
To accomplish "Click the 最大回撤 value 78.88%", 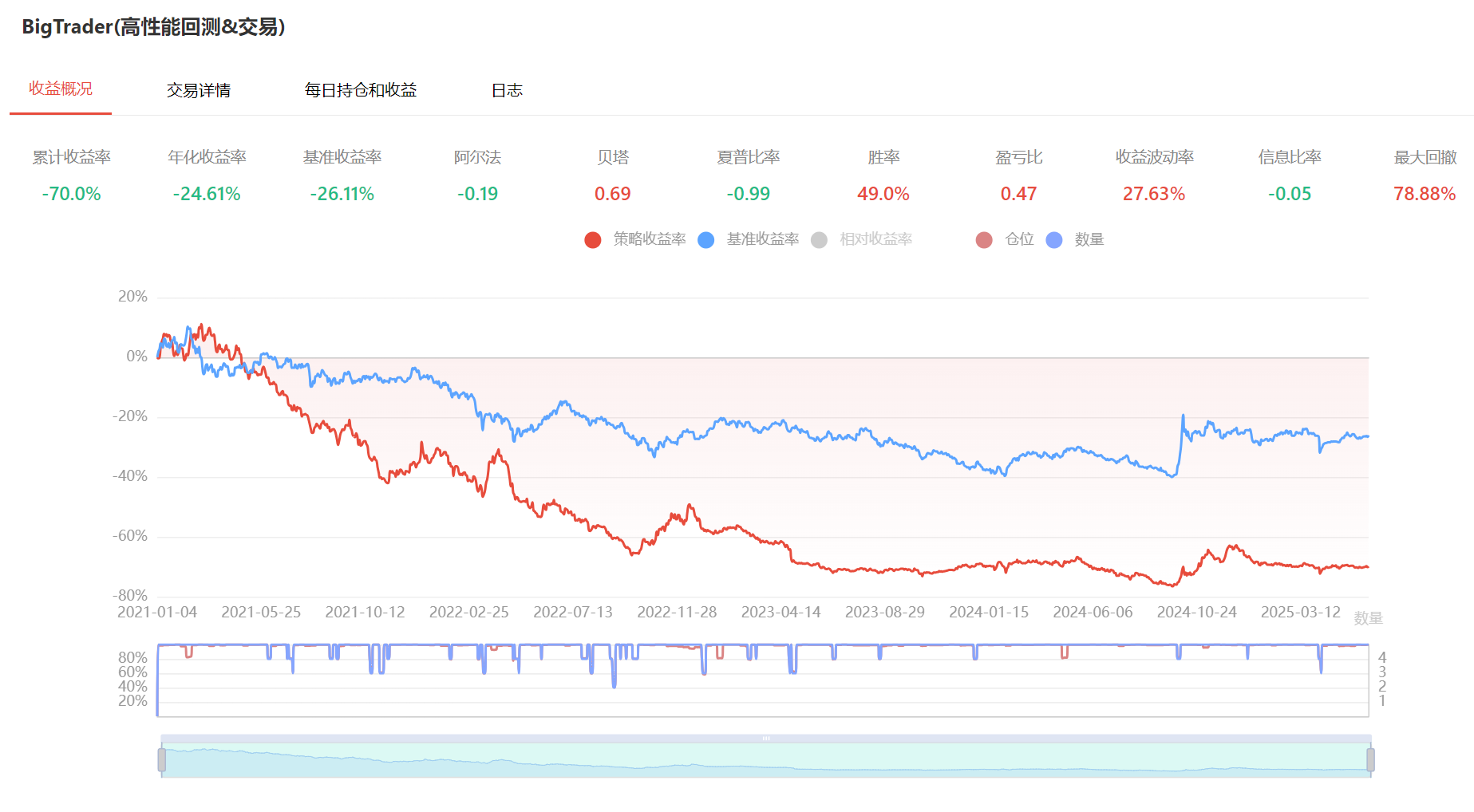I will pyautogui.click(x=1424, y=194).
